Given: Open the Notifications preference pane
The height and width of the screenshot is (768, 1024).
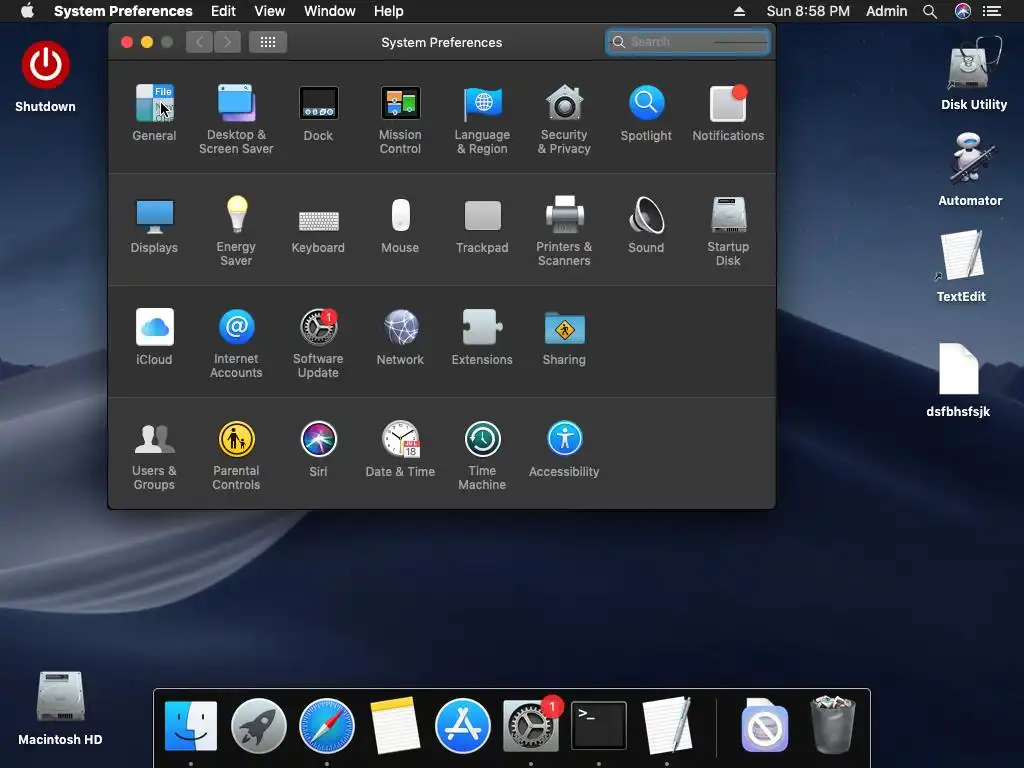Looking at the screenshot, I should click(x=728, y=113).
